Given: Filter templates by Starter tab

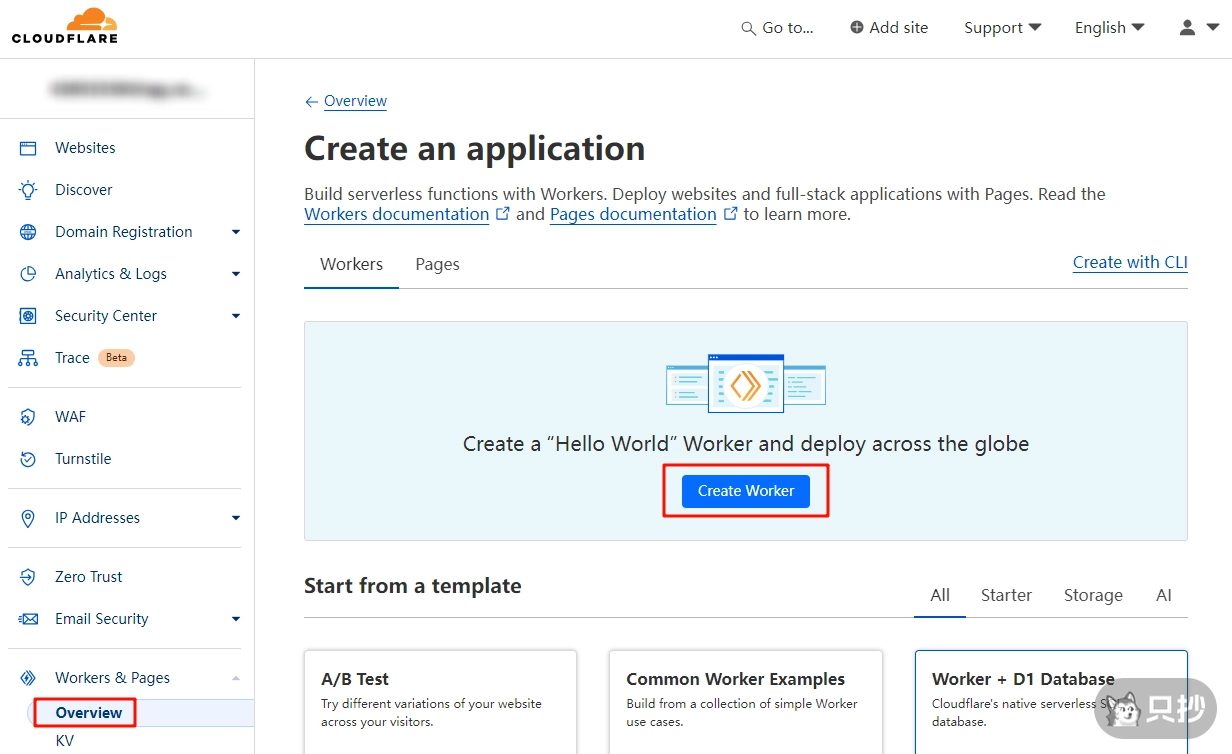Looking at the screenshot, I should [x=1005, y=595].
